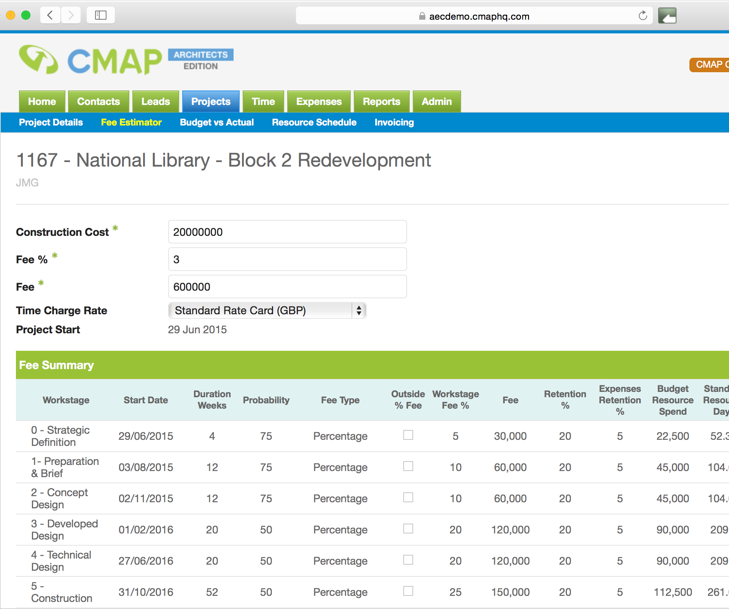This screenshot has width=729, height=609.
Task: Click the CMAP logo
Action: 90,60
